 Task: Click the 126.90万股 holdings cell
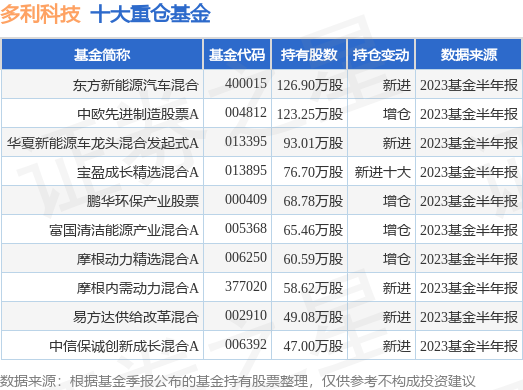[310, 85]
